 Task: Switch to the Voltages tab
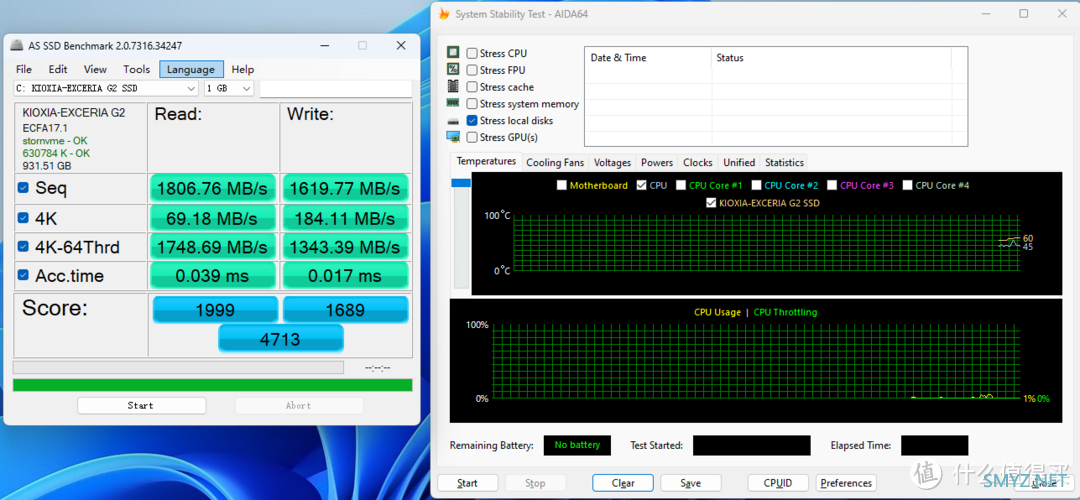coord(612,163)
